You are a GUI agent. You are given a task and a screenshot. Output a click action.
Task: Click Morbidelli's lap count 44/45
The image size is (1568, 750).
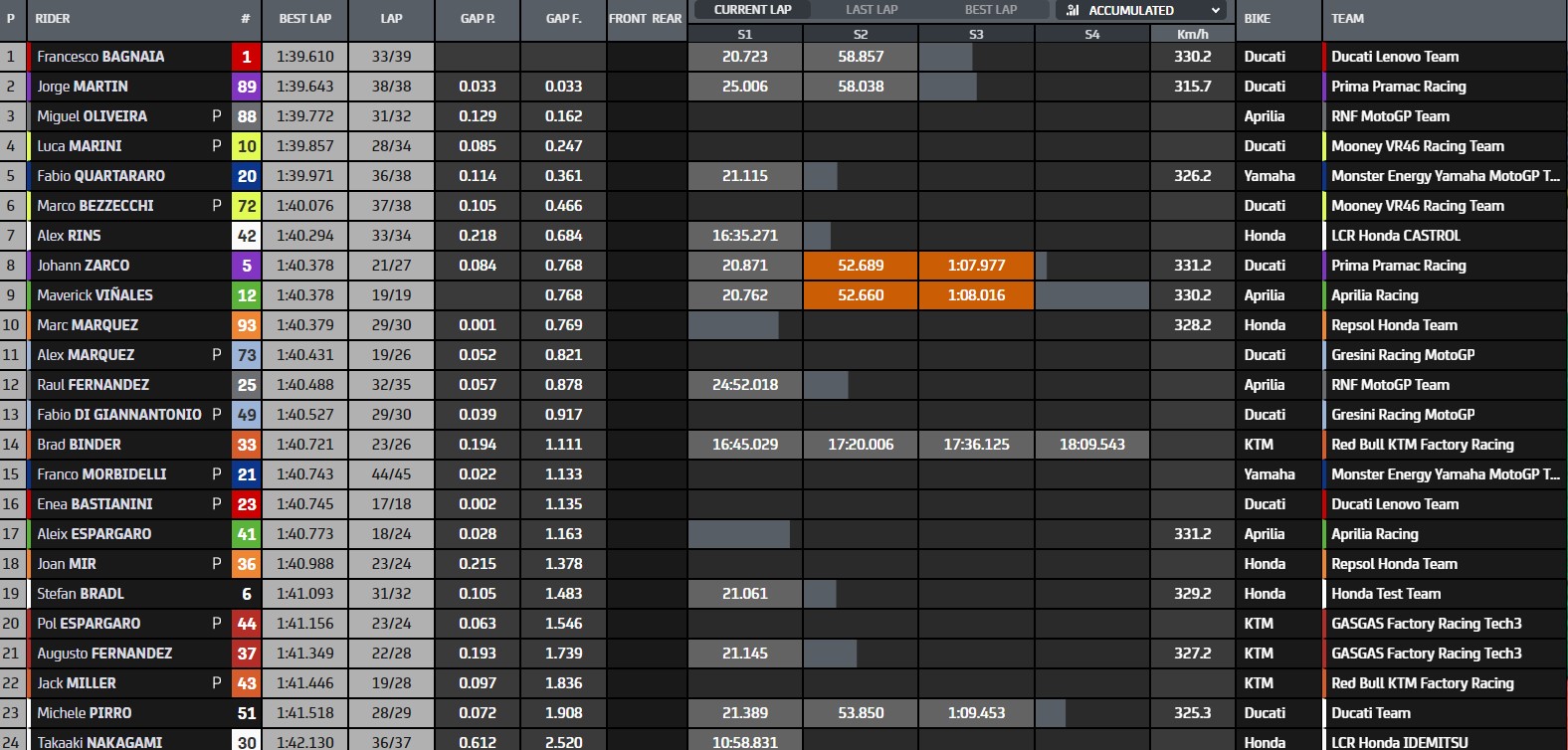tap(391, 474)
